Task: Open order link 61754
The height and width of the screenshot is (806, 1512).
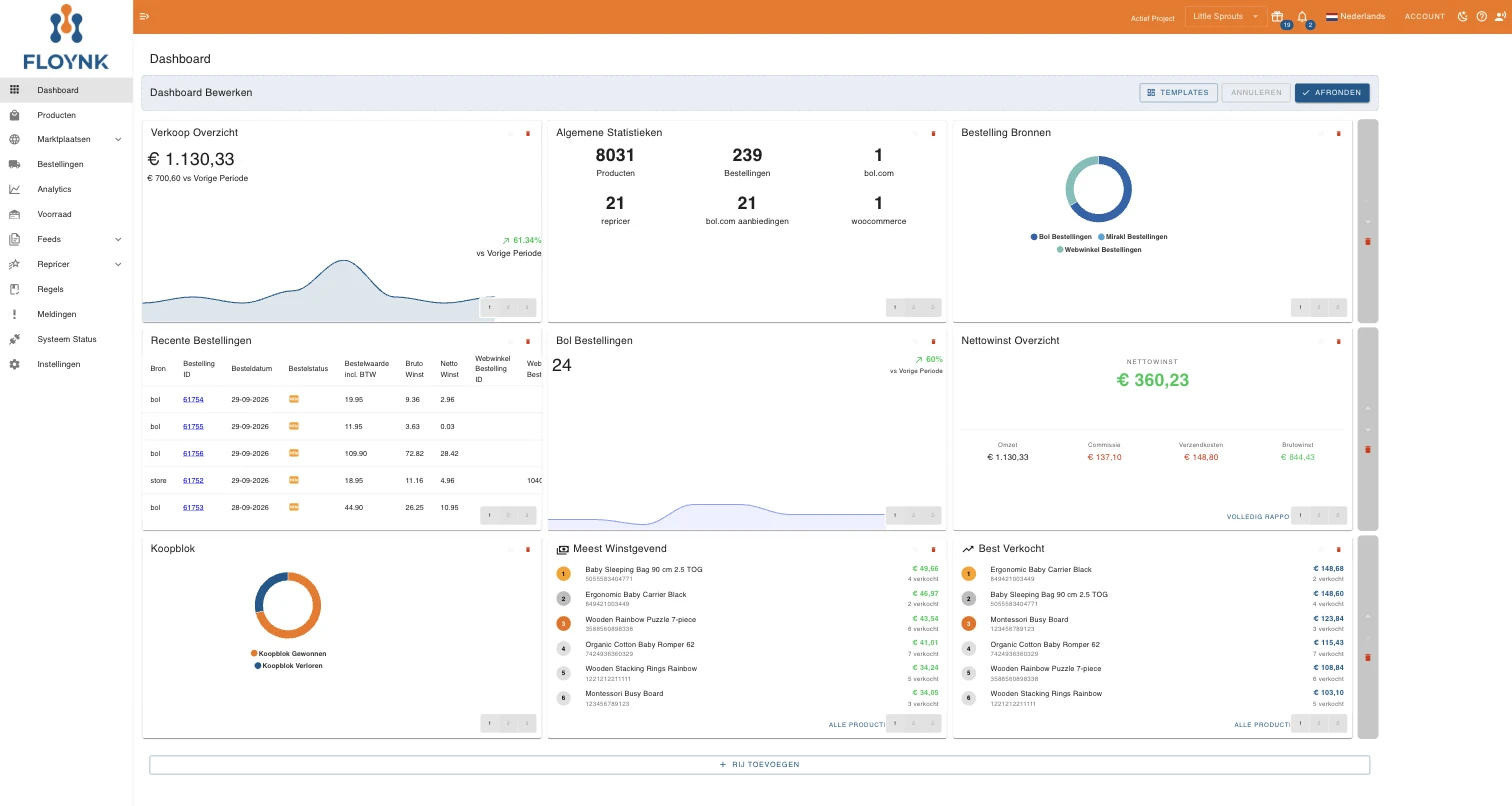Action: coord(193,400)
